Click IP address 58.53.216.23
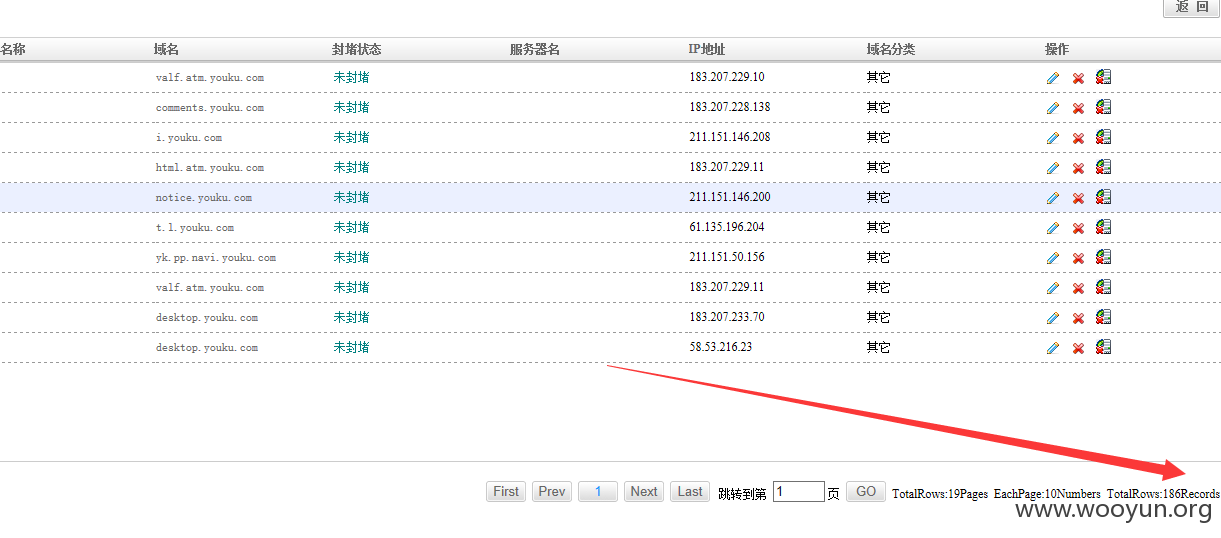 click(x=721, y=347)
